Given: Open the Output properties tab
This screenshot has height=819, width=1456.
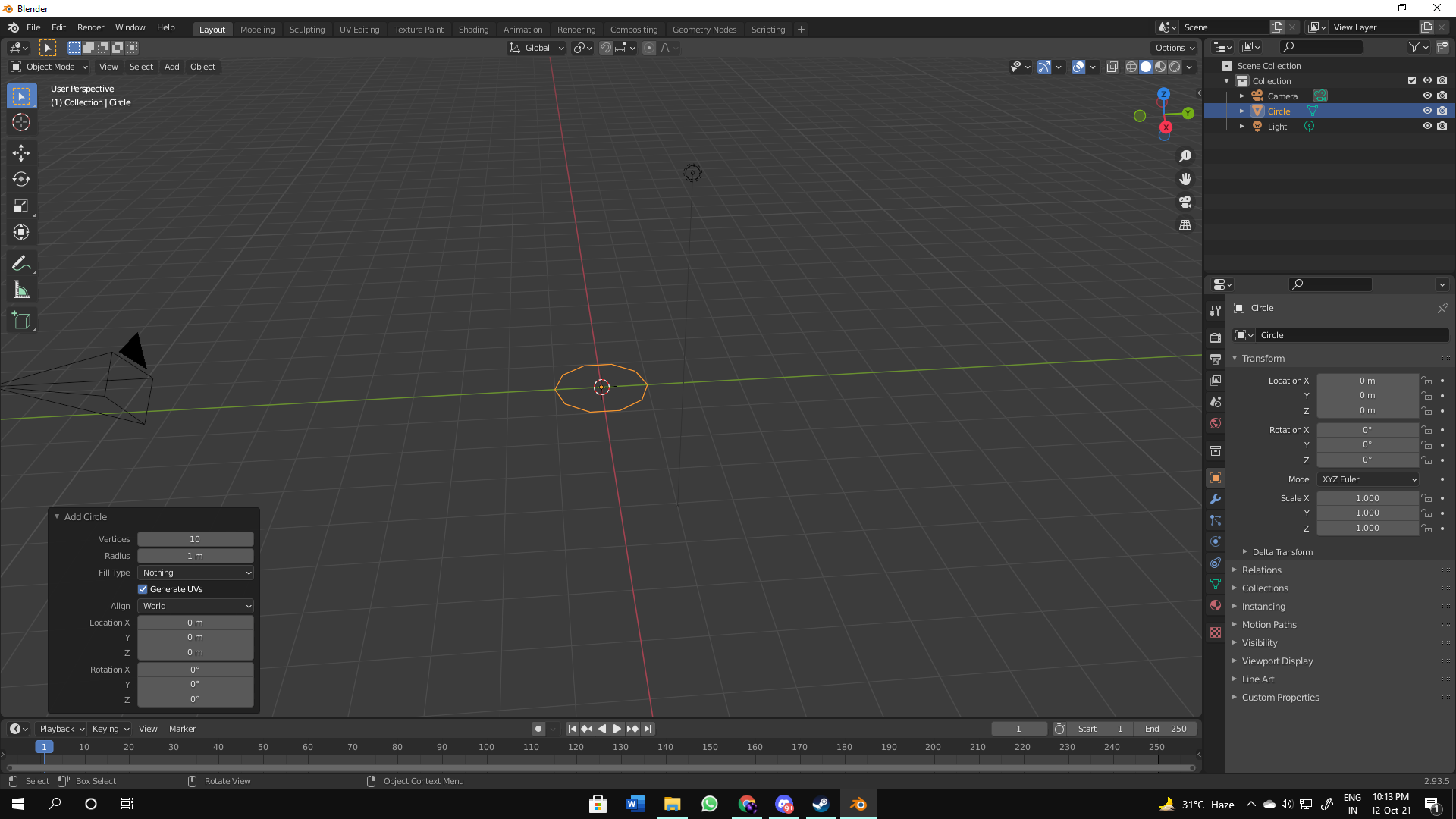Looking at the screenshot, I should click(x=1216, y=359).
